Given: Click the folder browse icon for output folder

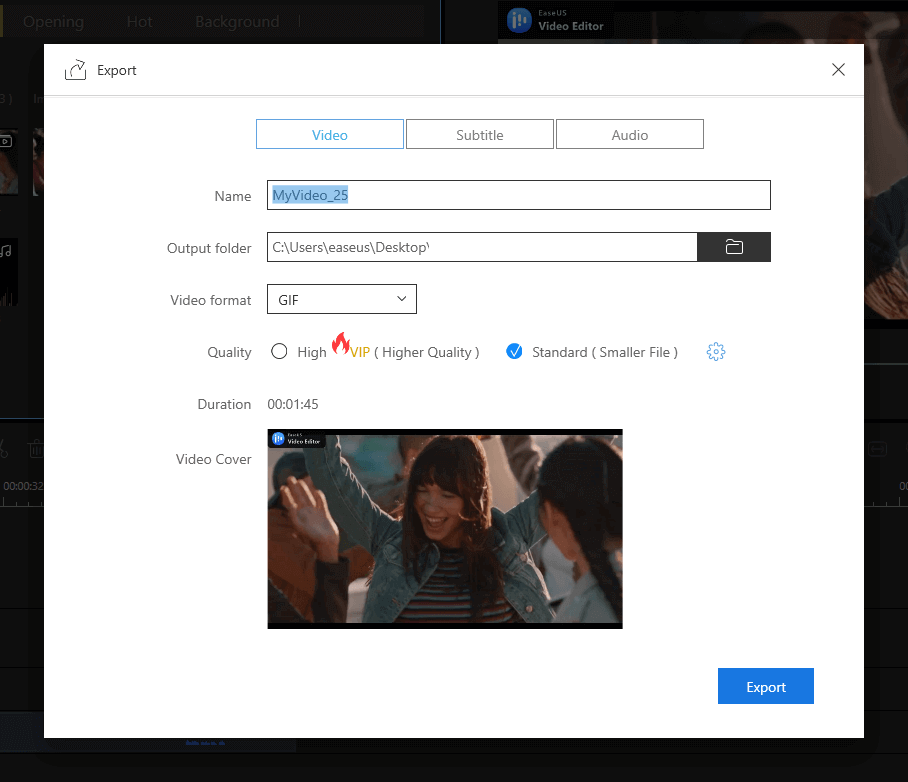Looking at the screenshot, I should [x=734, y=247].
